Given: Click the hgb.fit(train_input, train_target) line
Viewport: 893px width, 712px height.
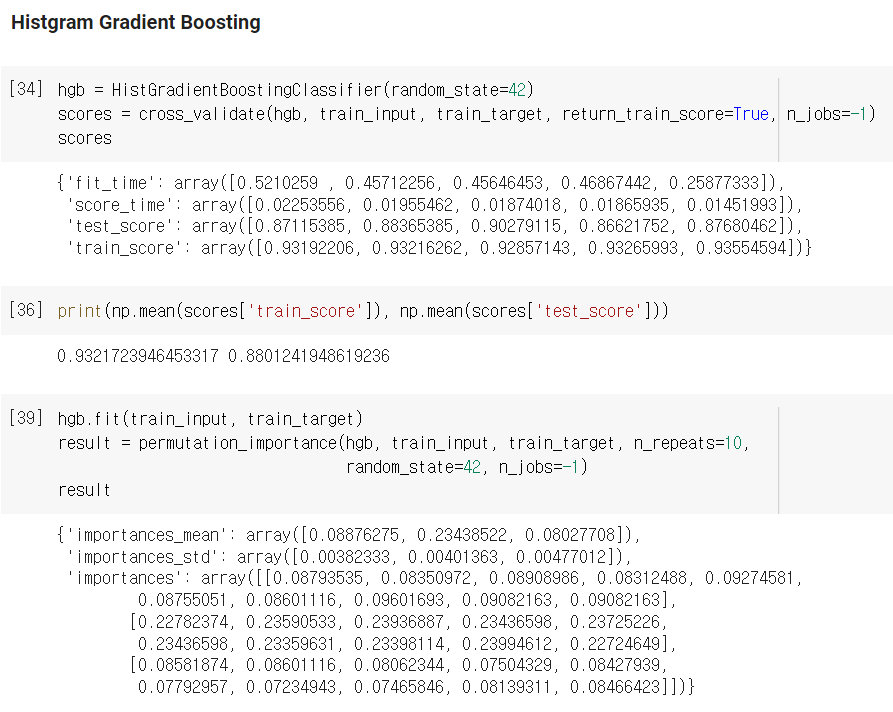Looking at the screenshot, I should [x=210, y=419].
